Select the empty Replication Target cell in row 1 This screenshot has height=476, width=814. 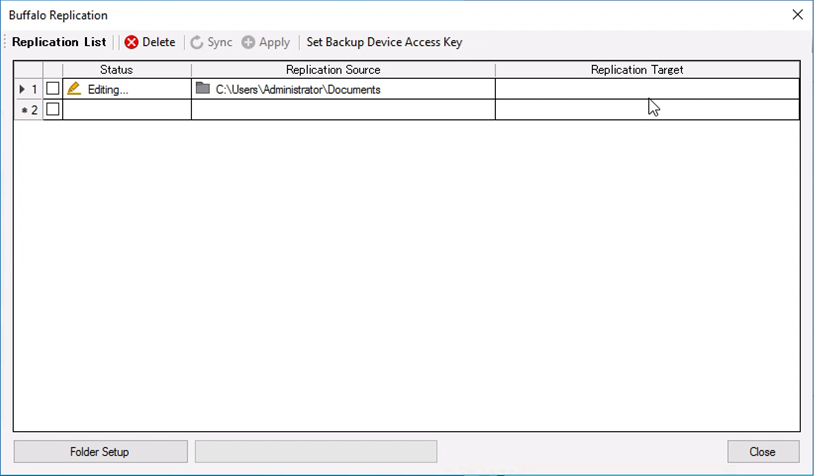(600, 89)
